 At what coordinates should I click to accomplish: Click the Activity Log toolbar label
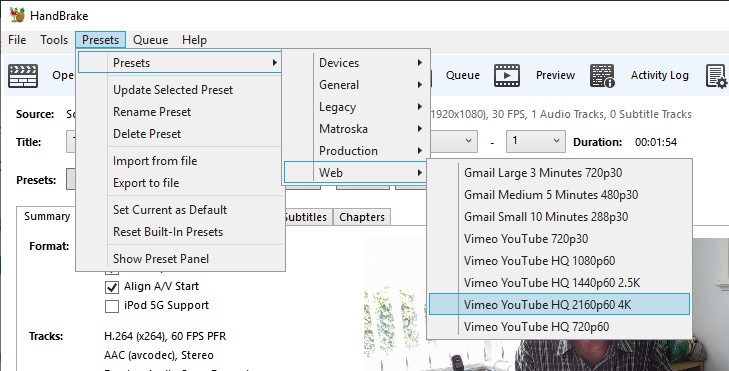click(x=659, y=75)
